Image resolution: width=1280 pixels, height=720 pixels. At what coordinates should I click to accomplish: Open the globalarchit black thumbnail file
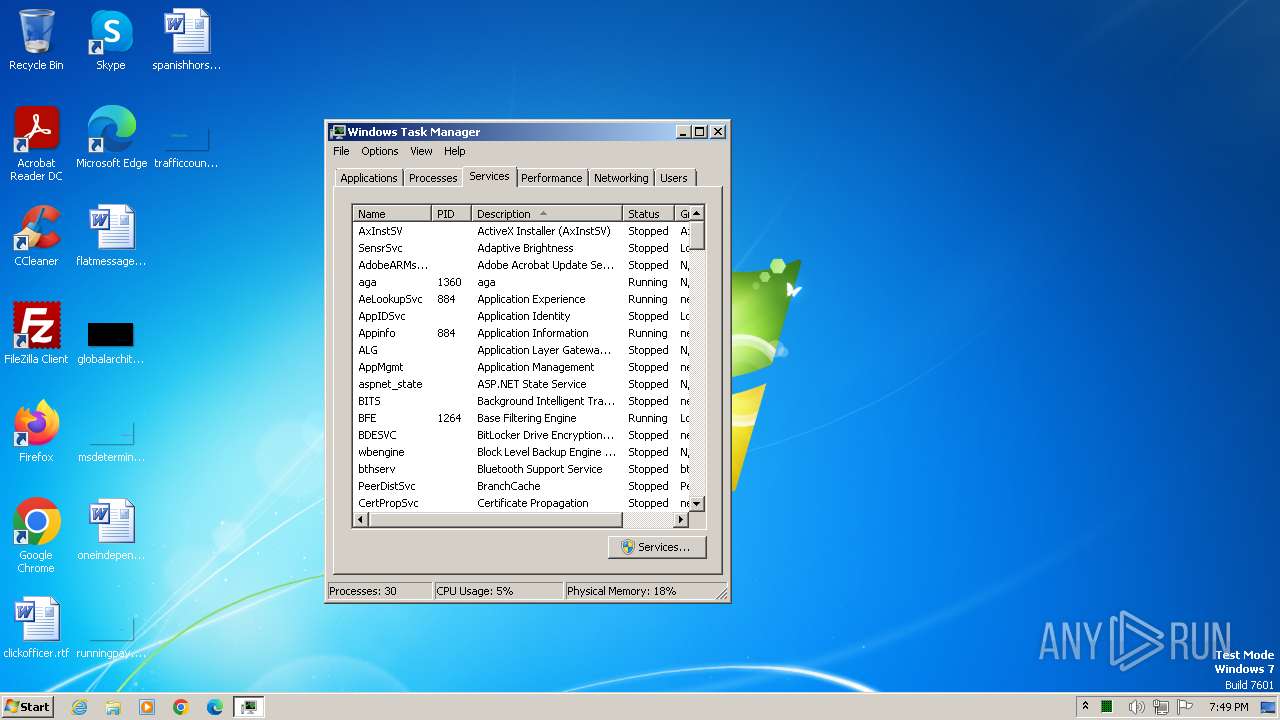coord(111,342)
